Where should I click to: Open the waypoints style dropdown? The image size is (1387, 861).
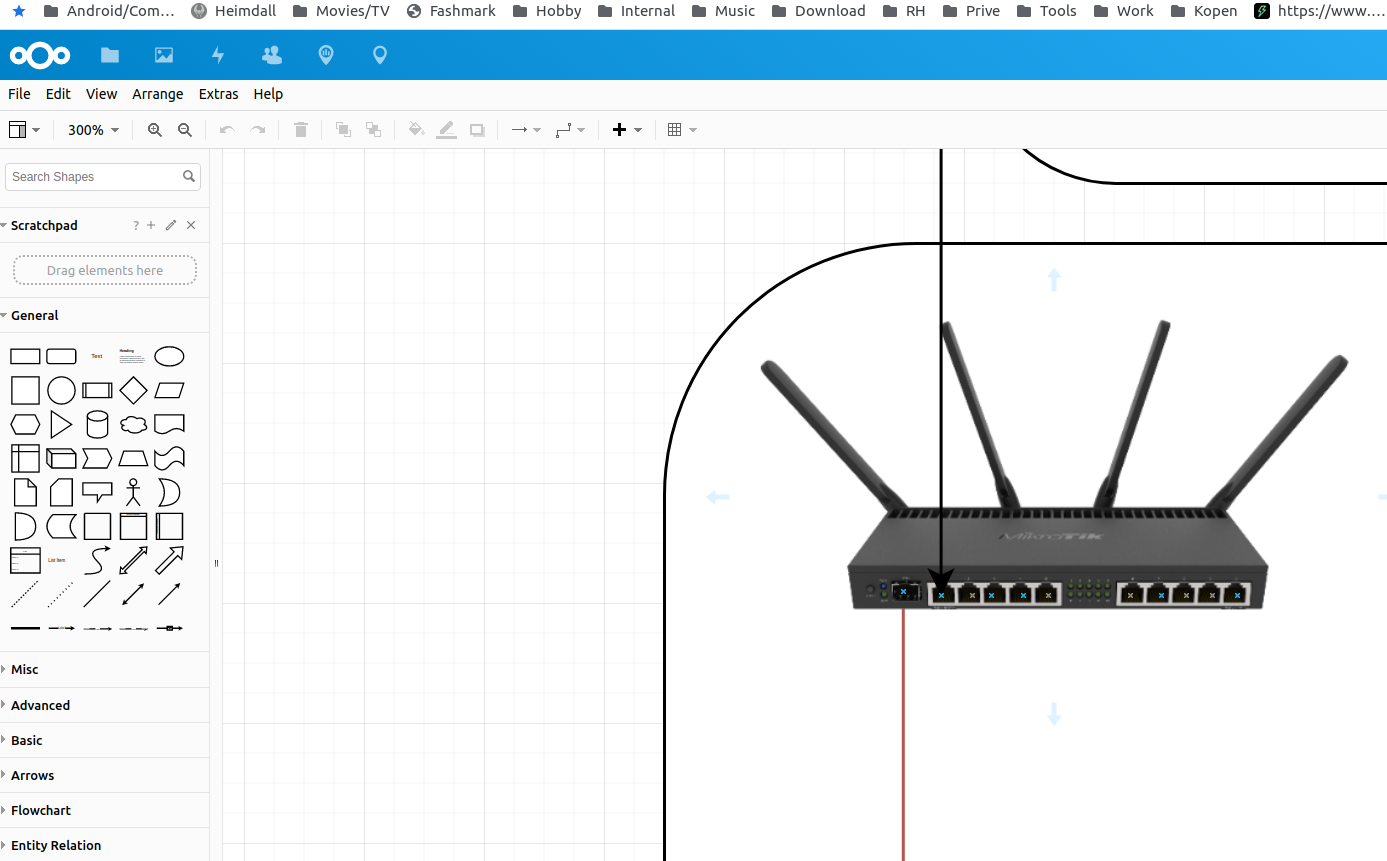click(570, 130)
